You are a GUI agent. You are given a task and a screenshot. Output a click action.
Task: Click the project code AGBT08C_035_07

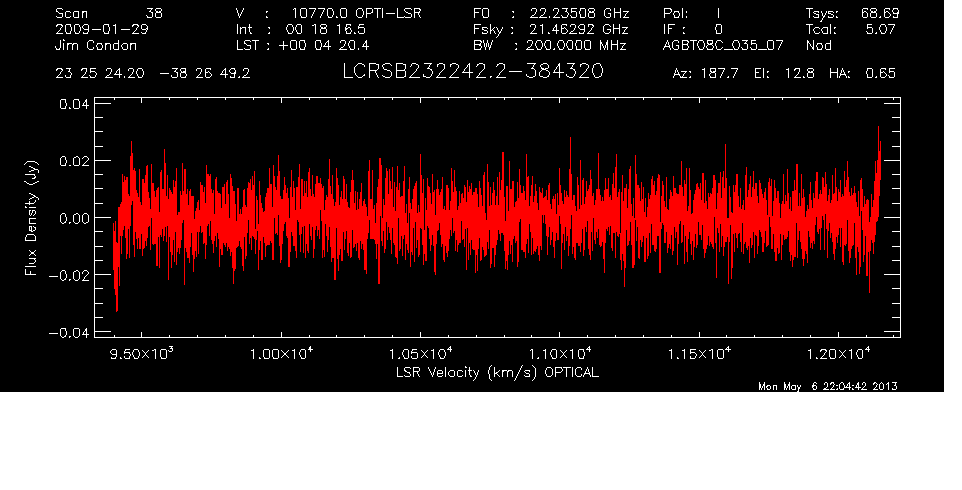pyautogui.click(x=723, y=45)
